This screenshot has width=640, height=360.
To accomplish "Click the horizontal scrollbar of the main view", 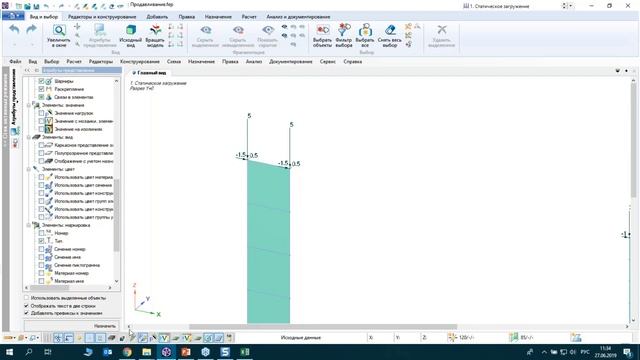I will pos(322,327).
